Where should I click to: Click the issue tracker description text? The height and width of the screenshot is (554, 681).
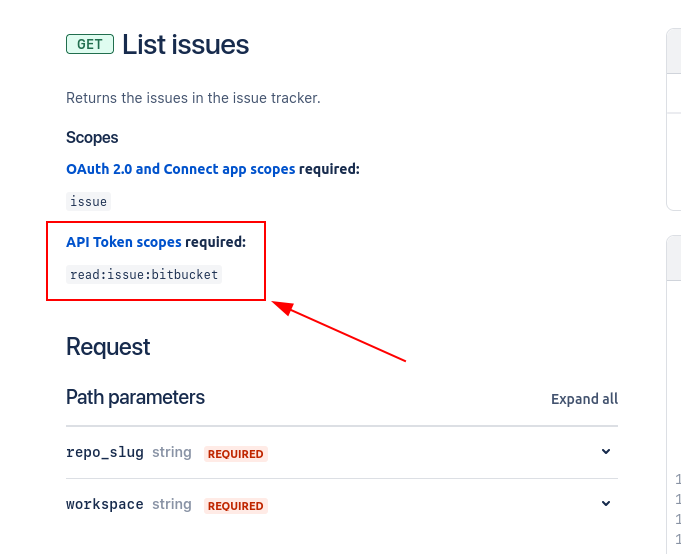[x=193, y=98]
